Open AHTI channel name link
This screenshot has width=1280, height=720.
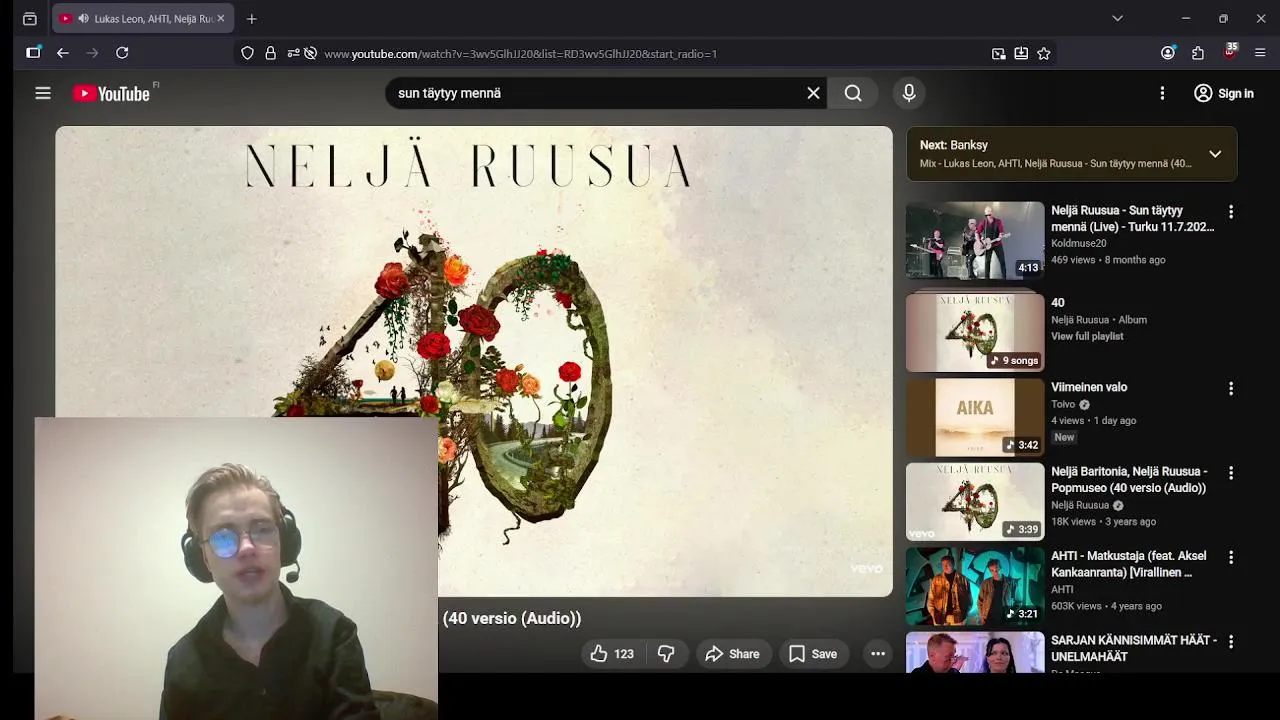pyautogui.click(x=1062, y=589)
